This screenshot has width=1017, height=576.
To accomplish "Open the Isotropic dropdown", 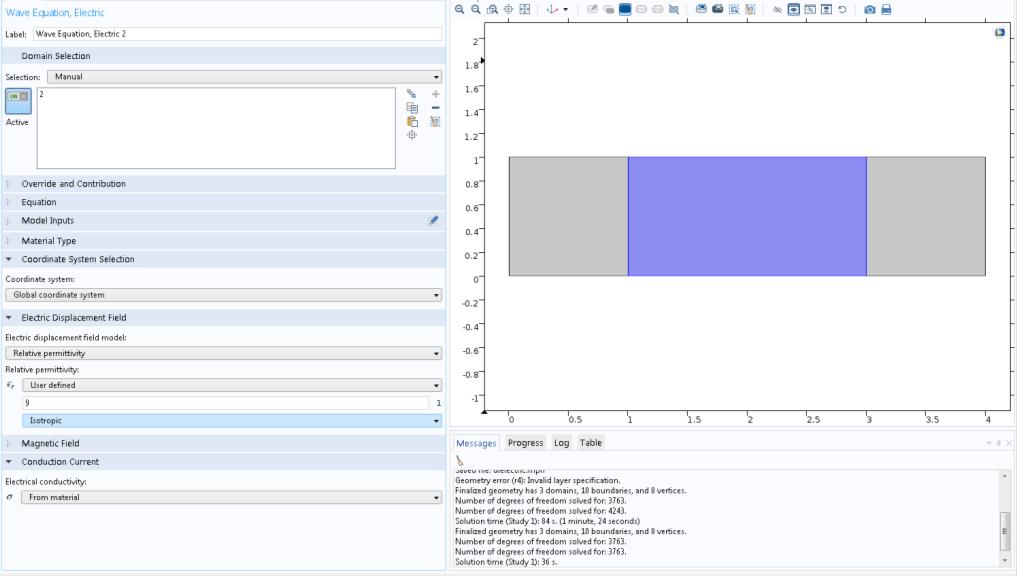I will [x=232, y=421].
